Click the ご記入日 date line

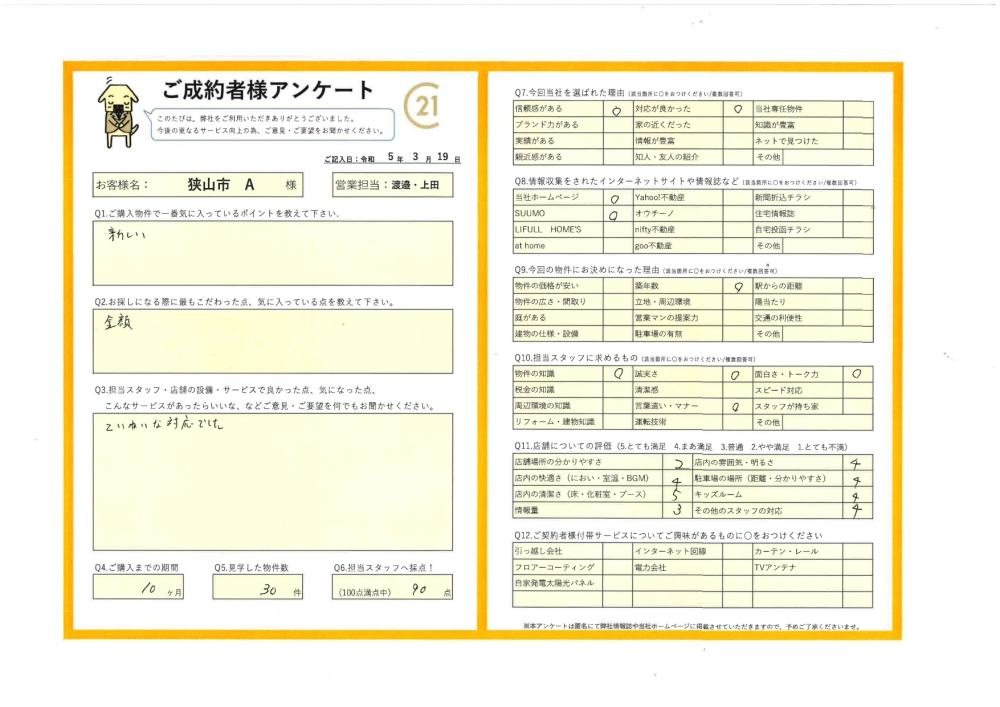[x=392, y=157]
